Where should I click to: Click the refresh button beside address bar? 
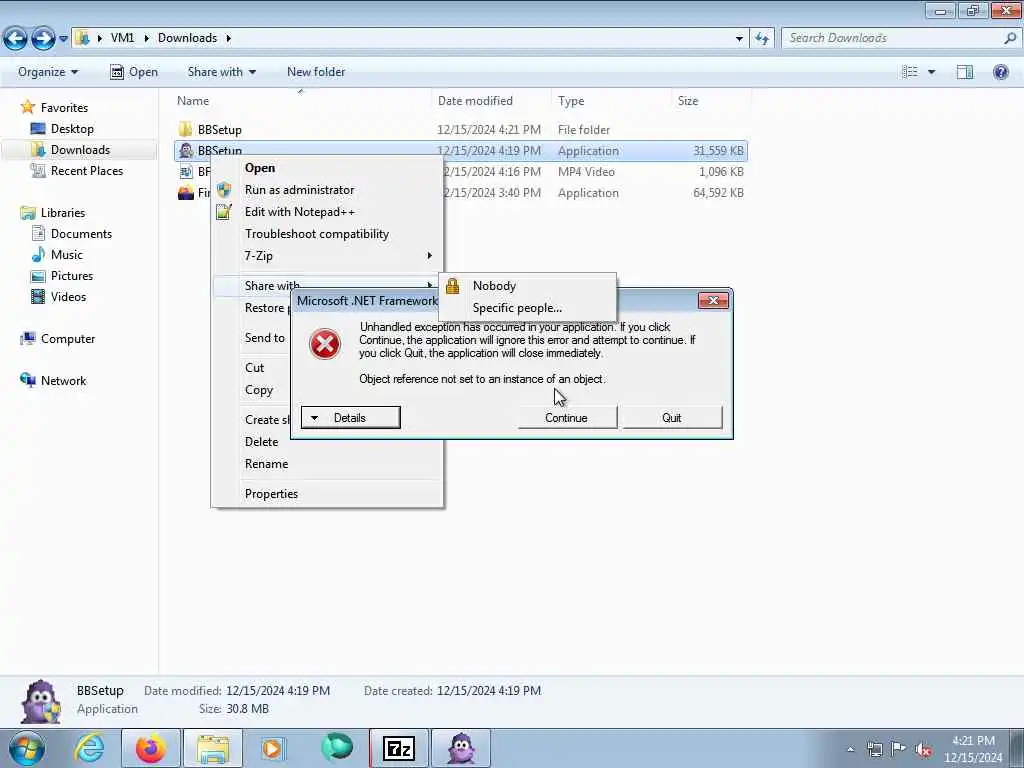(761, 39)
